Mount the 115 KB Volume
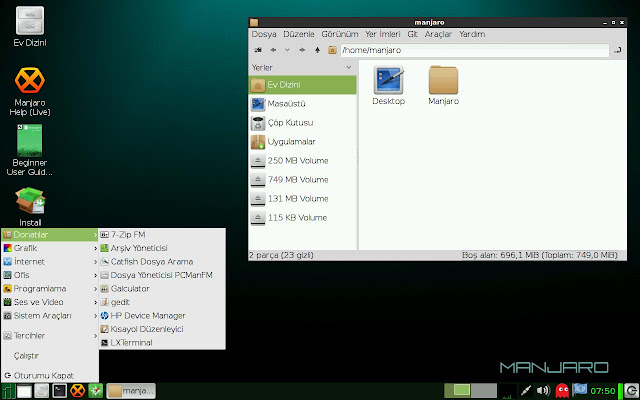Viewport: 640px width, 400px height. pos(302,218)
